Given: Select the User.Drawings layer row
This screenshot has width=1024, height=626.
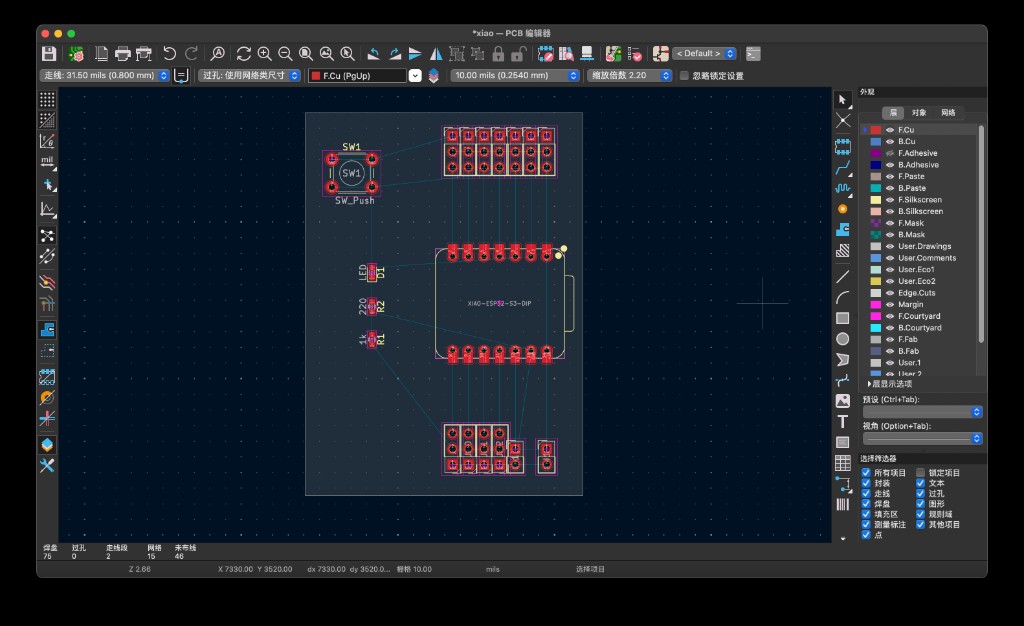Looking at the screenshot, I should (920, 247).
